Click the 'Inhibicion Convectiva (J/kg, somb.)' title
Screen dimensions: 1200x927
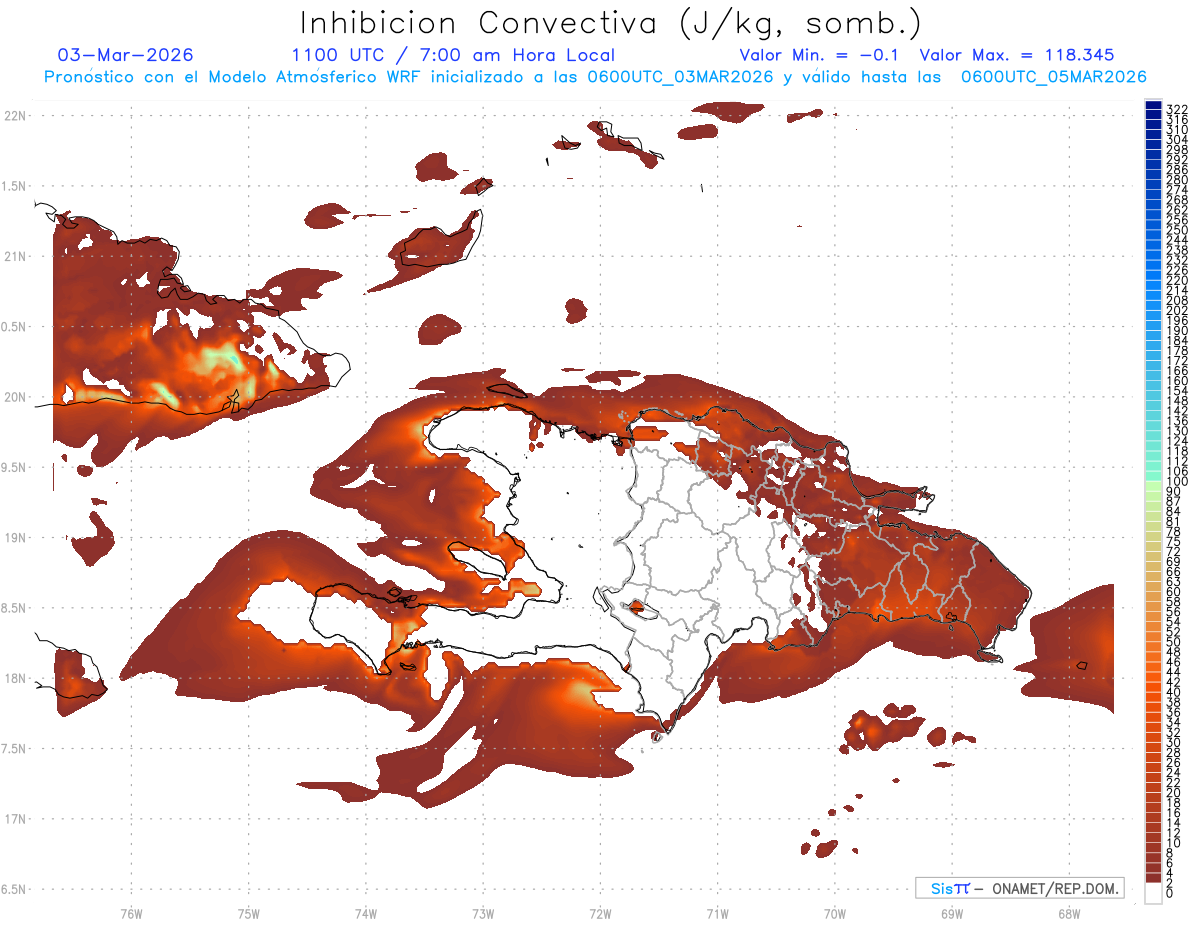click(x=610, y=24)
